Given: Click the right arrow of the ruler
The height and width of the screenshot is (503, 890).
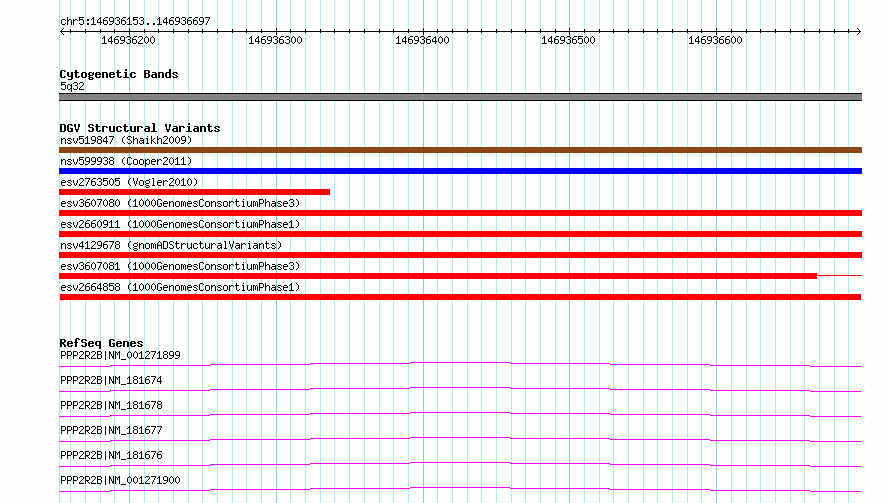Looking at the screenshot, I should click(858, 31).
